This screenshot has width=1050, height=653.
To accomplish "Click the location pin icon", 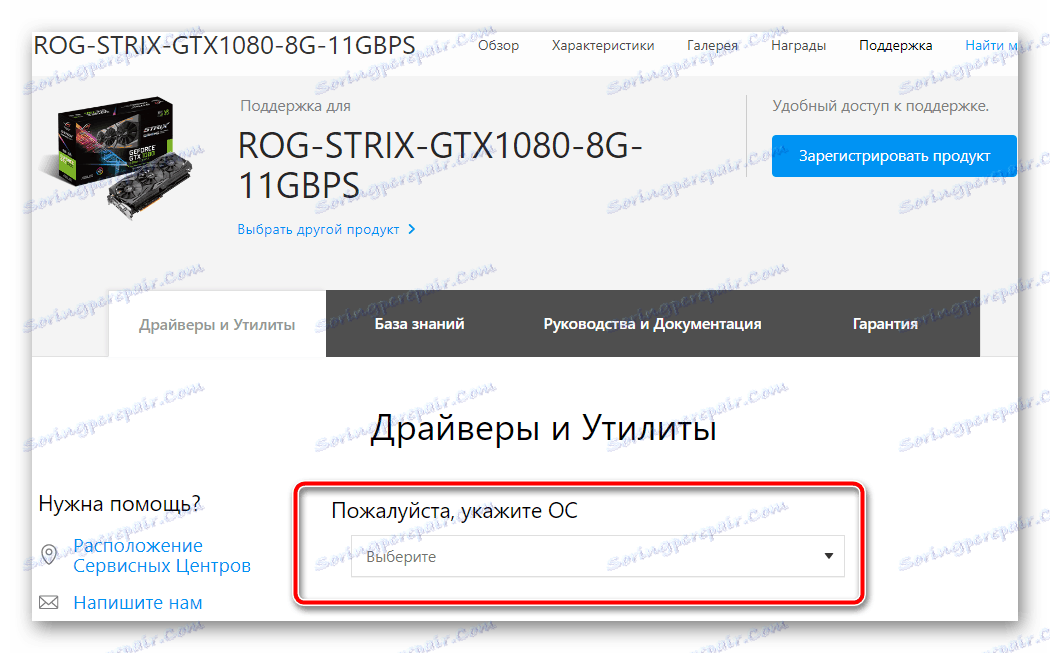I will pyautogui.click(x=49, y=553).
